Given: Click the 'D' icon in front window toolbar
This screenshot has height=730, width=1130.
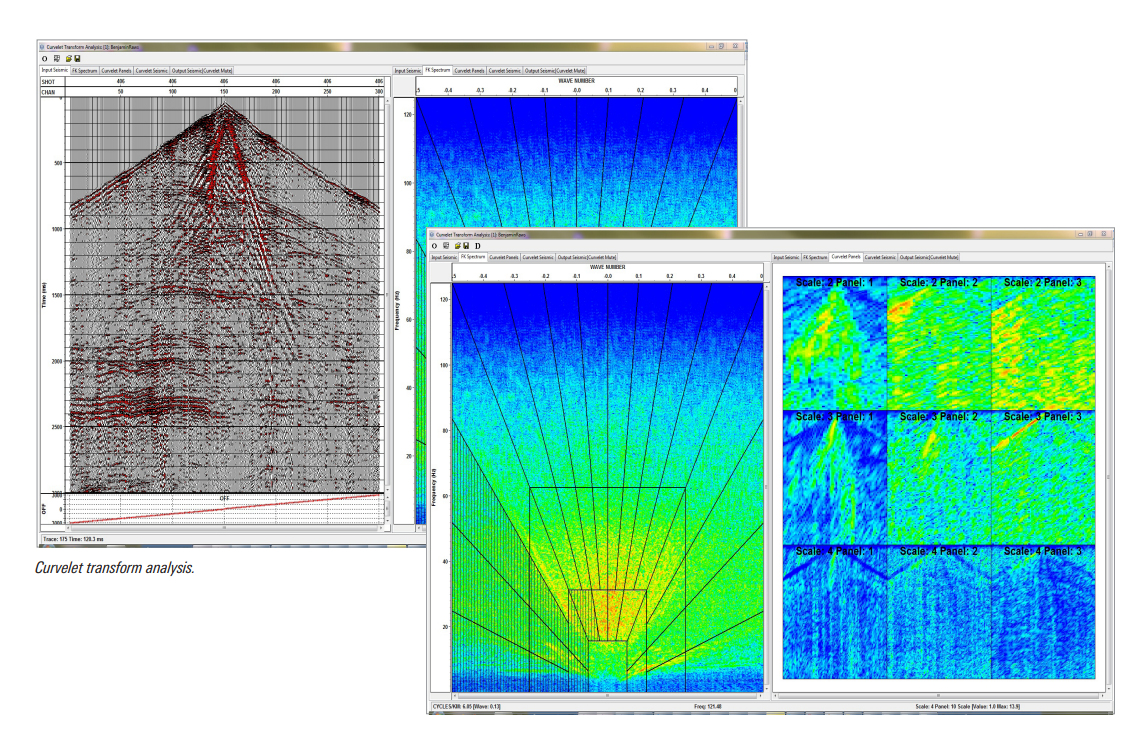Looking at the screenshot, I should pos(477,245).
